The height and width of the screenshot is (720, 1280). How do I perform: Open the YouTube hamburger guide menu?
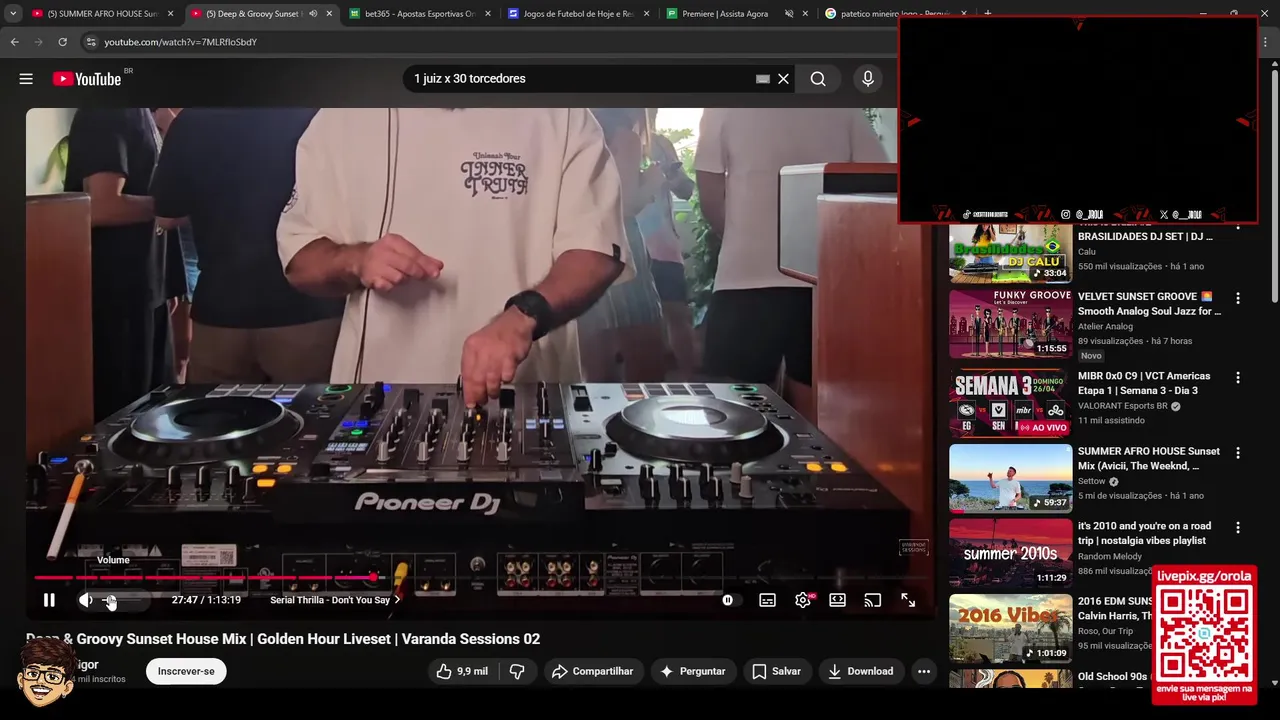26,79
